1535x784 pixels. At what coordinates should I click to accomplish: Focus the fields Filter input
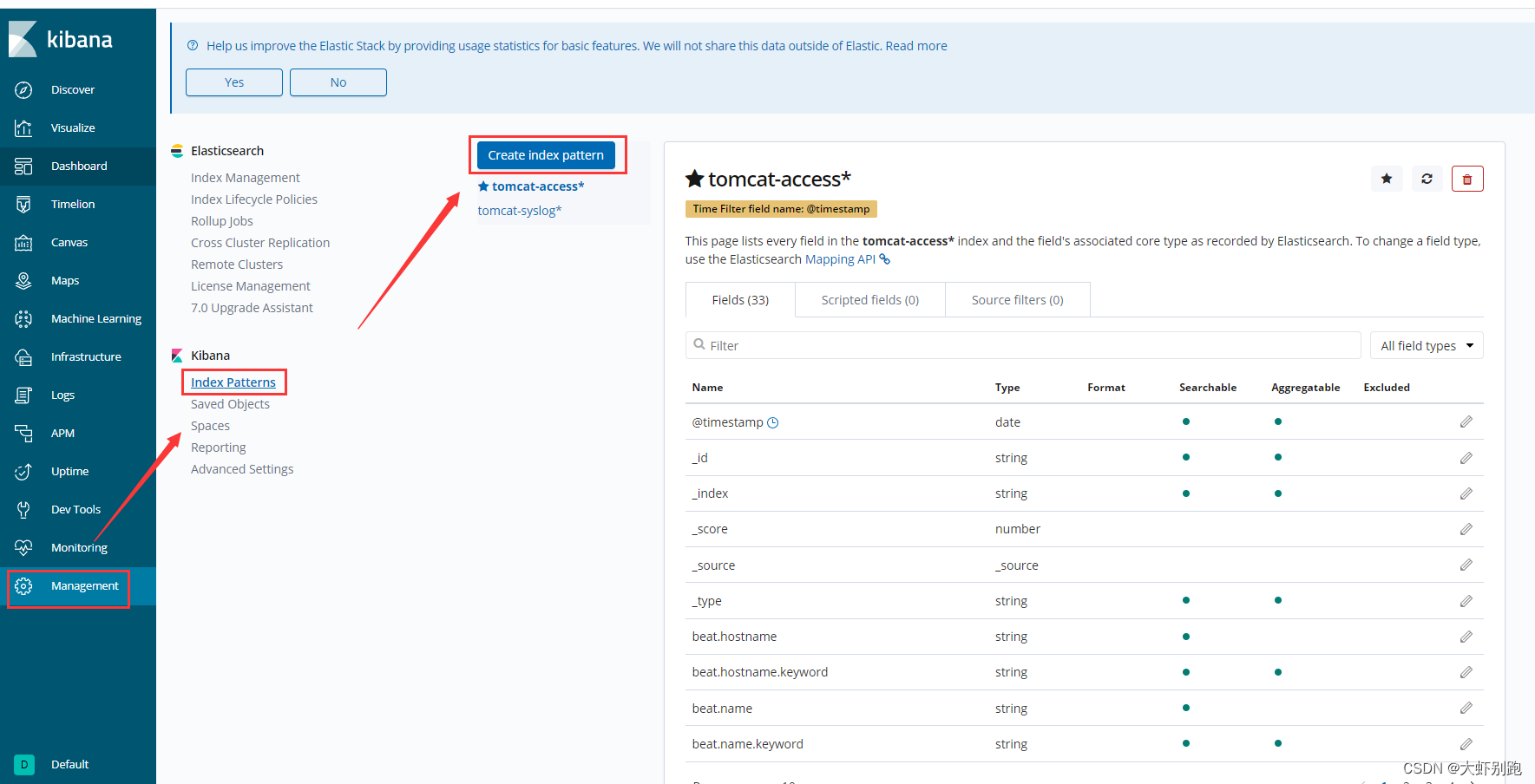1023,345
